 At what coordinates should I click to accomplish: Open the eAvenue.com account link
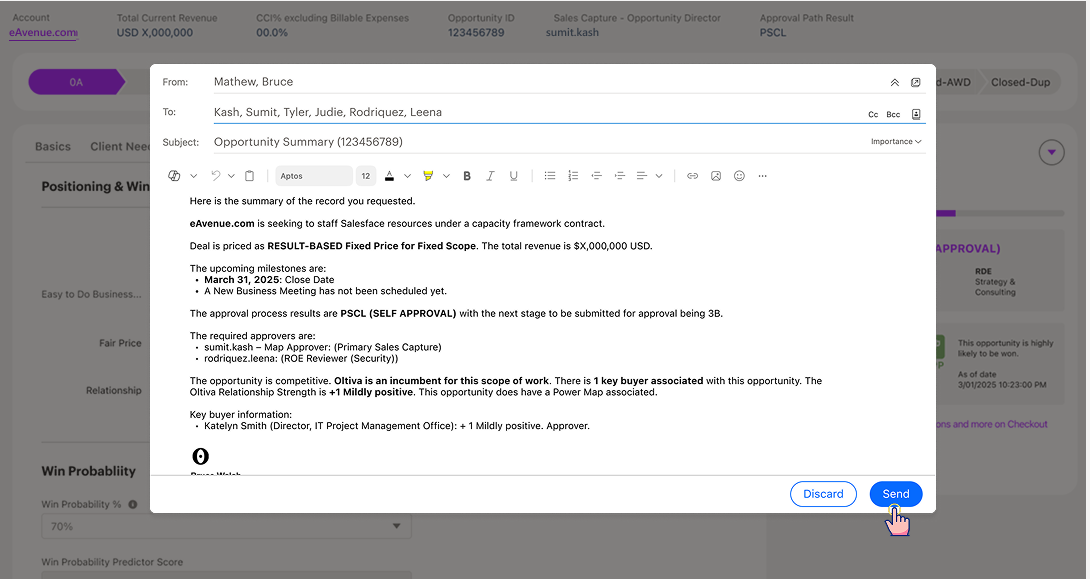tap(43, 32)
